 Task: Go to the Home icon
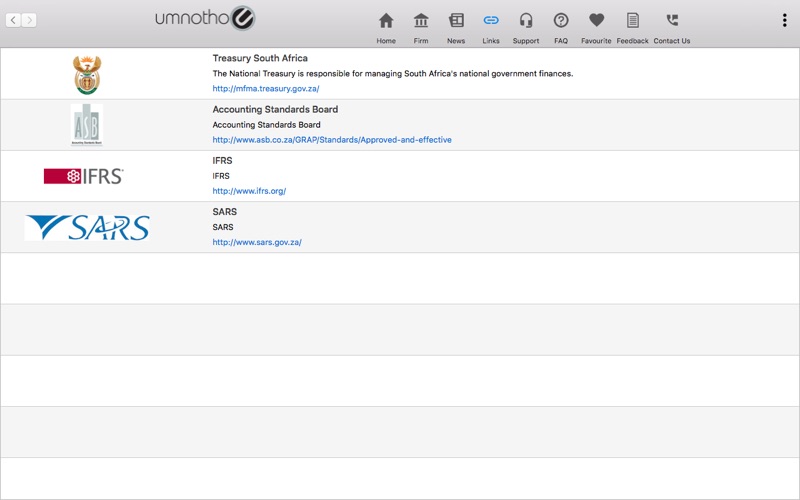coord(386,21)
